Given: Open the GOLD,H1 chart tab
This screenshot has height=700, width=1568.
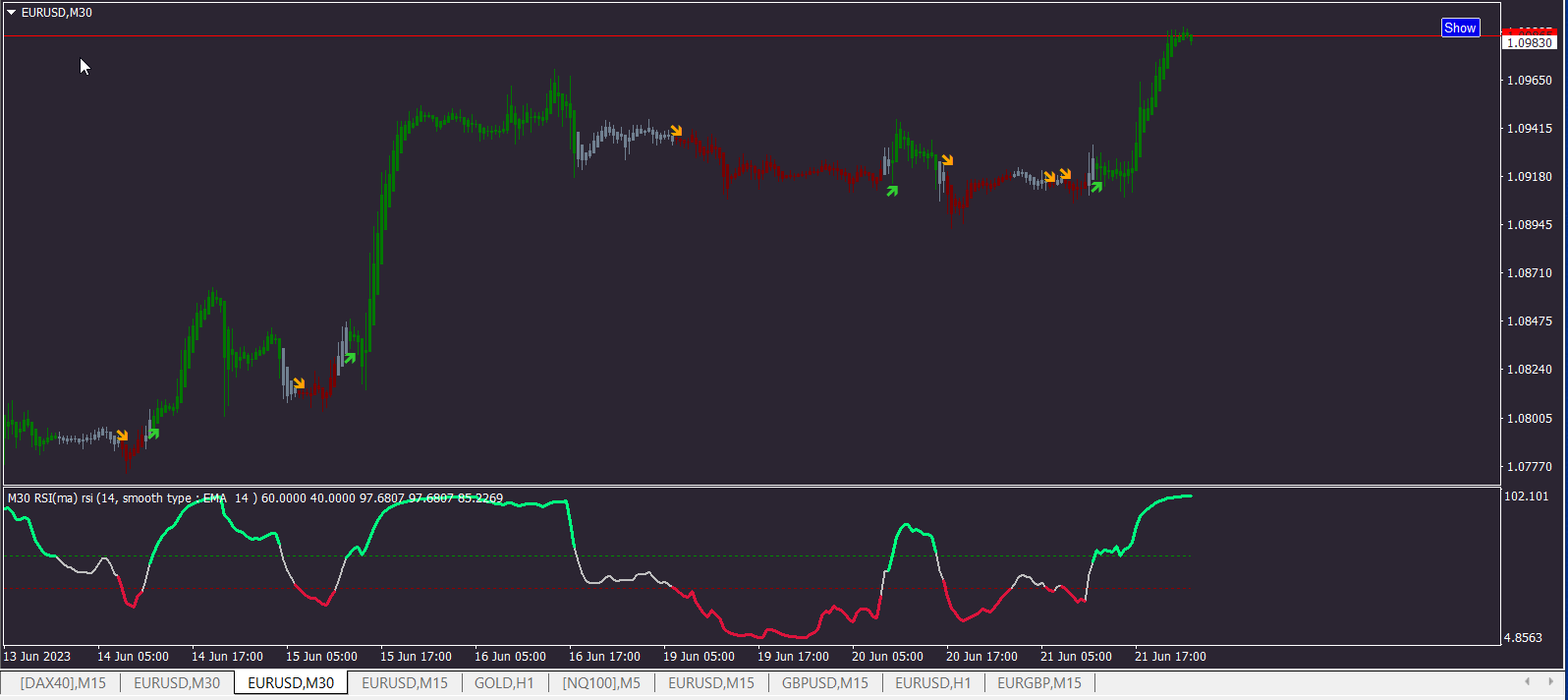Looking at the screenshot, I should tap(504, 682).
